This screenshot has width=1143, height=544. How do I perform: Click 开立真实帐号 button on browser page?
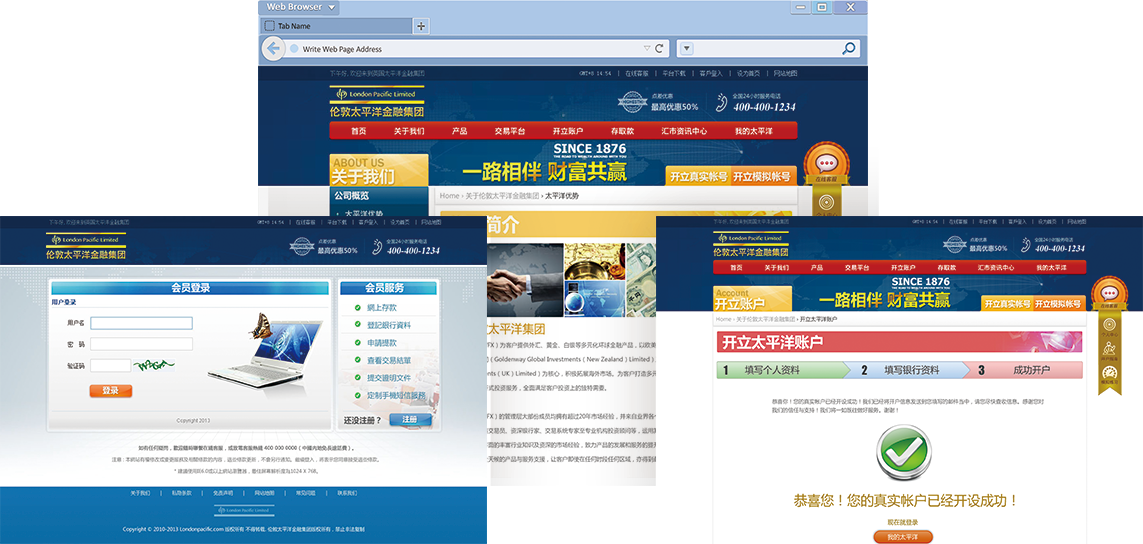[698, 176]
